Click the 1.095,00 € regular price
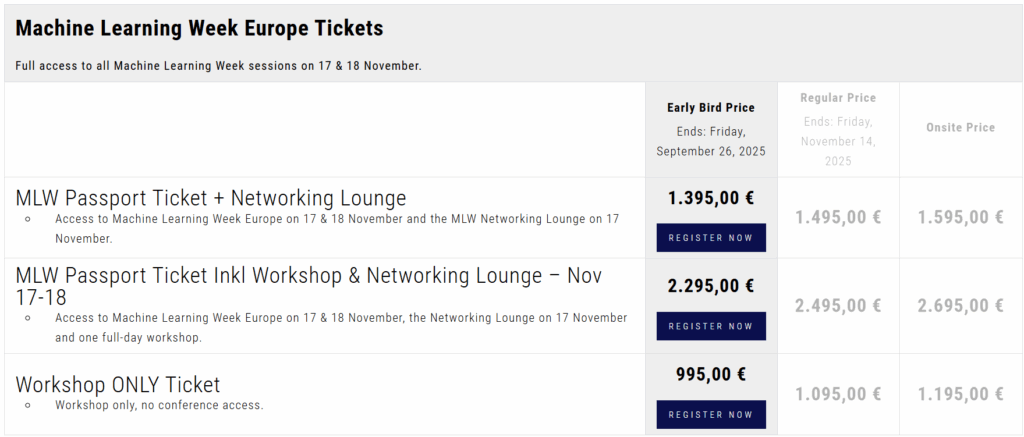The width and height of the screenshot is (1024, 437). click(x=838, y=394)
